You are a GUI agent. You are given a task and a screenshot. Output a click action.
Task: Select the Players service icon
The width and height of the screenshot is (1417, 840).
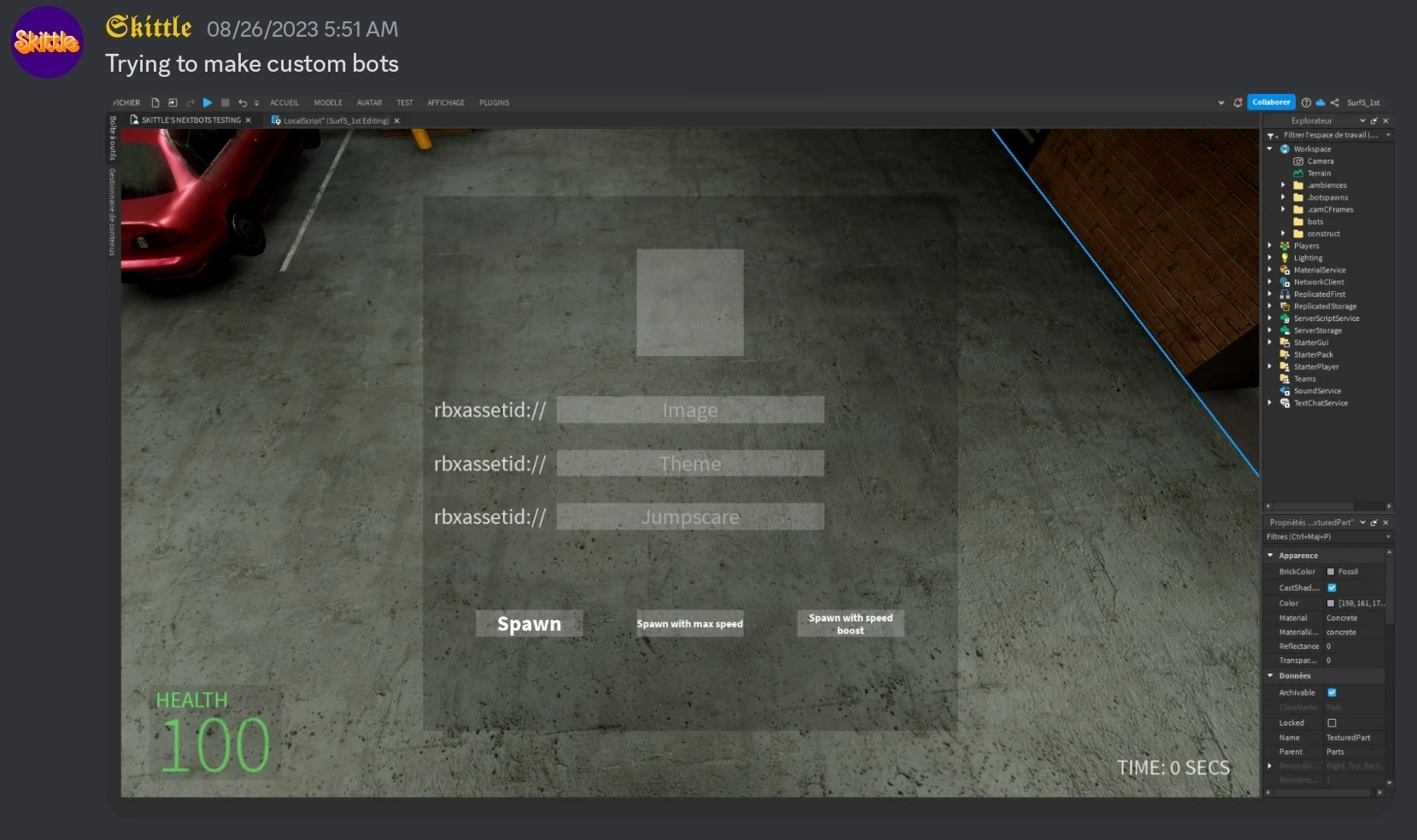1285,246
